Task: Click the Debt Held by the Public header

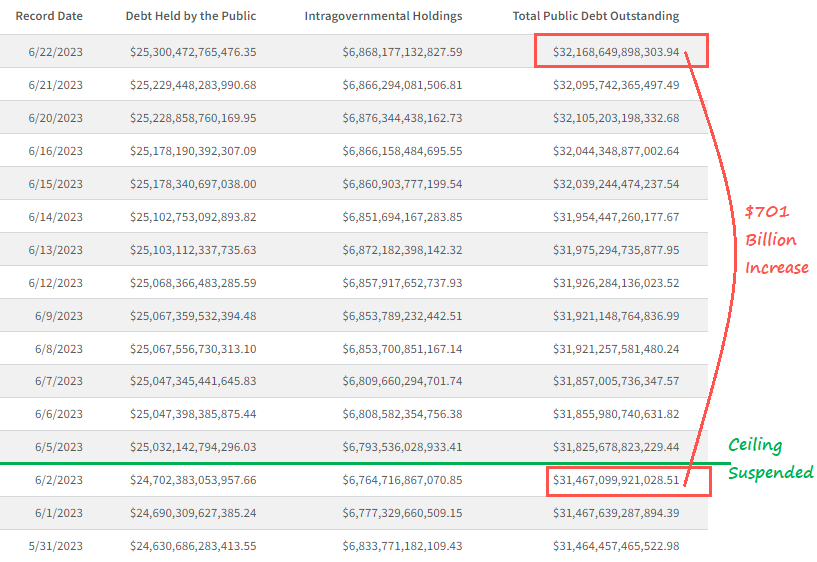Action: pos(191,16)
